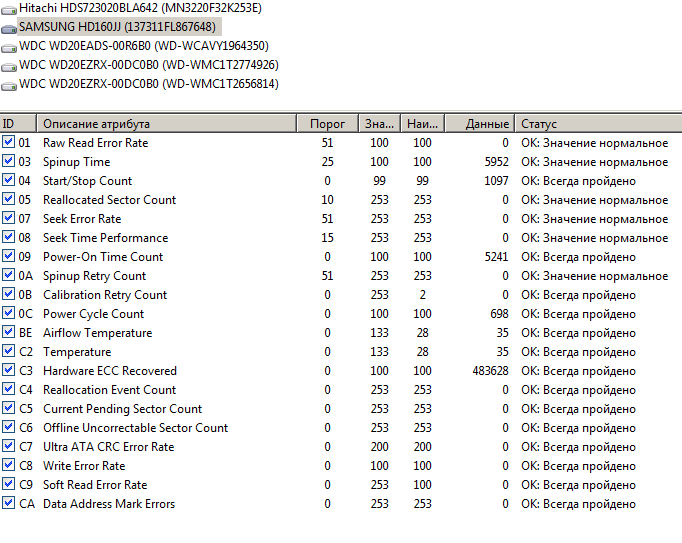Click Power Cycle Count attribute name
Viewport: 682px width, 543px height.
click(x=94, y=314)
